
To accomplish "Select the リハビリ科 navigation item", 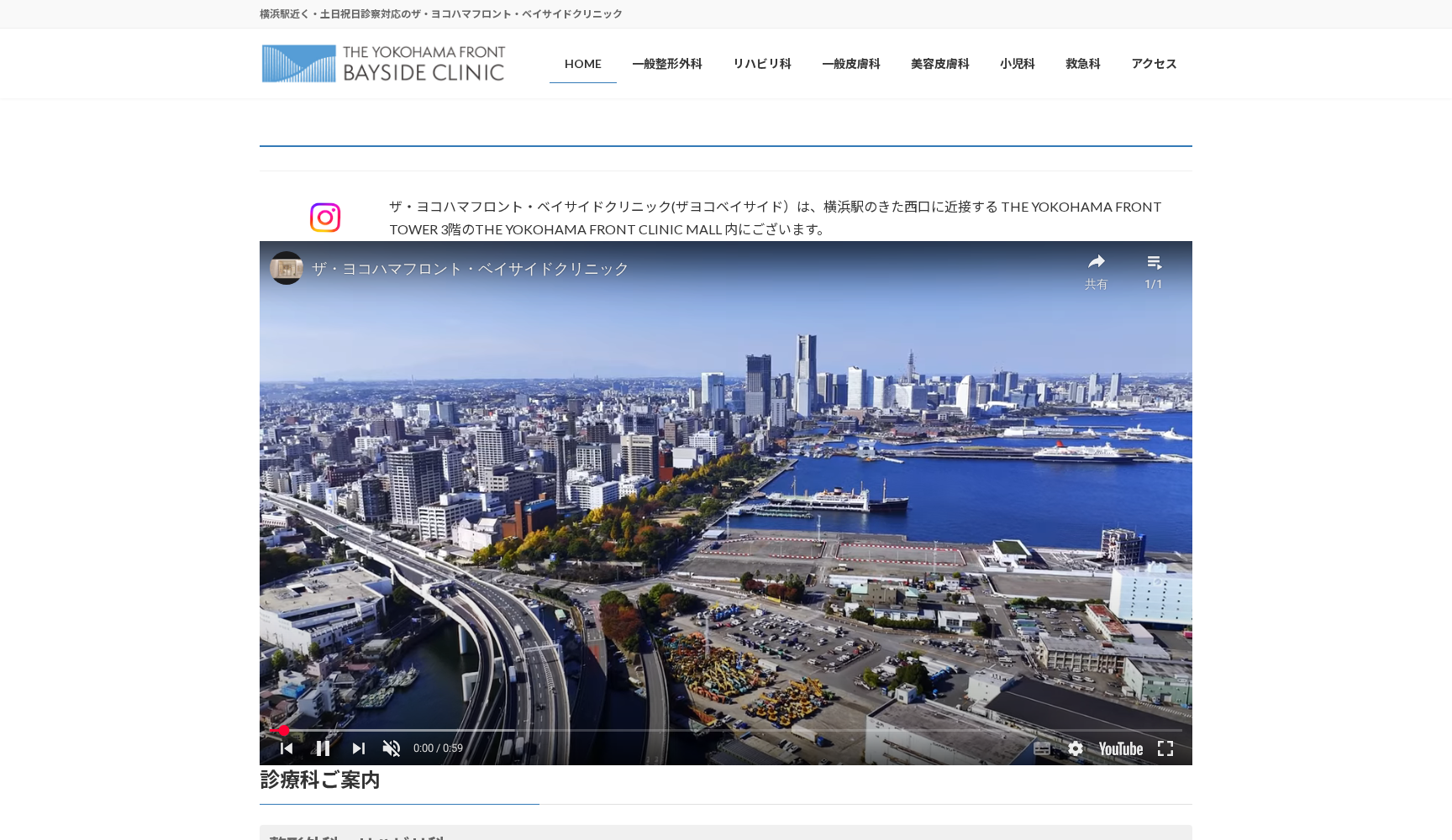I will coord(761,63).
